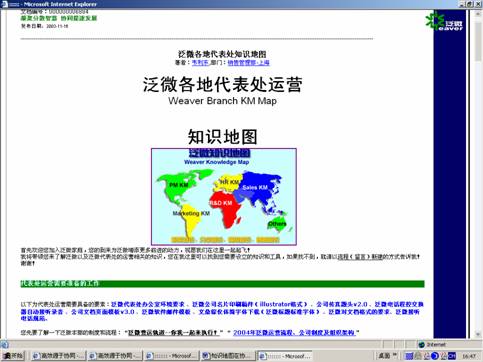Open the 2004 operations process link

tap(294, 332)
